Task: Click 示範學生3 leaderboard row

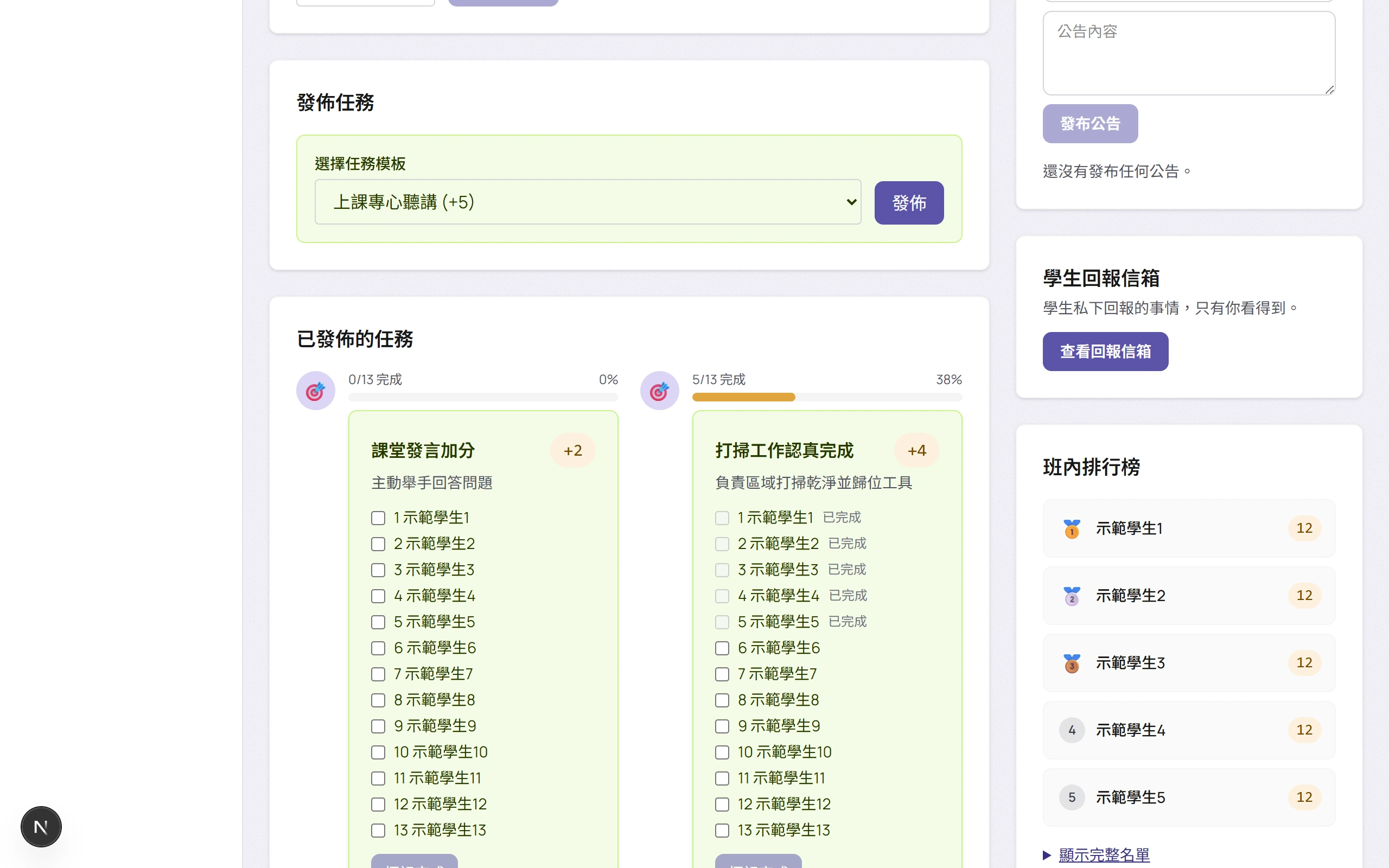Action: [x=1189, y=663]
